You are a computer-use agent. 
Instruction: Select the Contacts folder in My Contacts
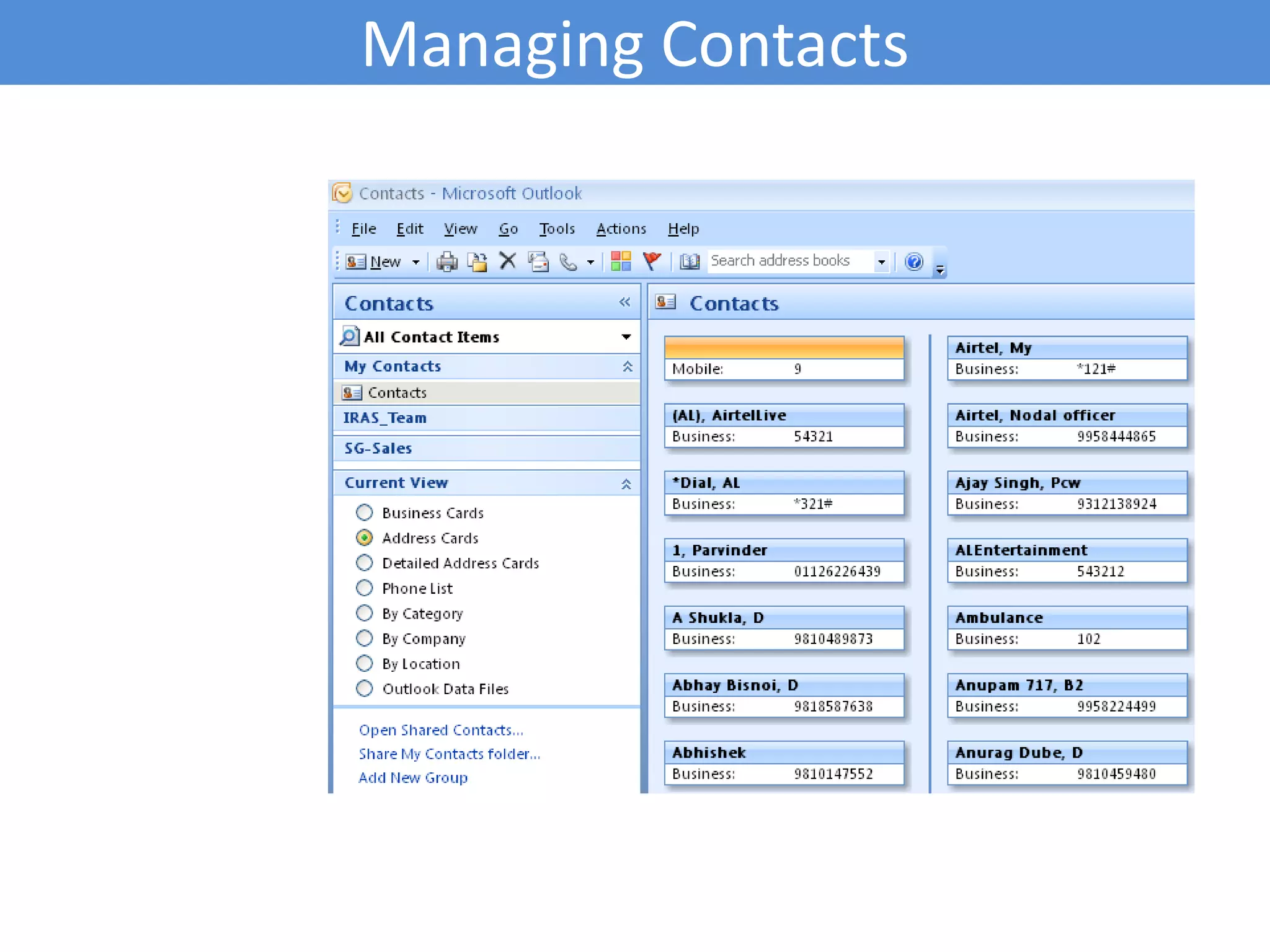(x=487, y=392)
